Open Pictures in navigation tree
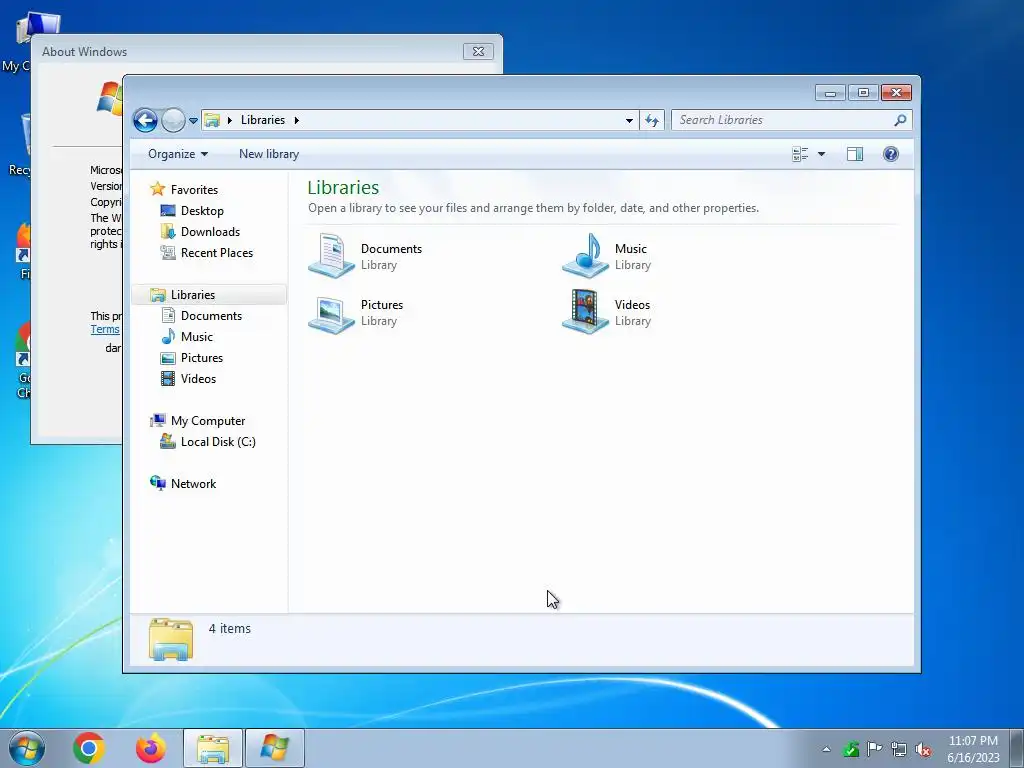Viewport: 1024px width, 768px height. click(201, 358)
